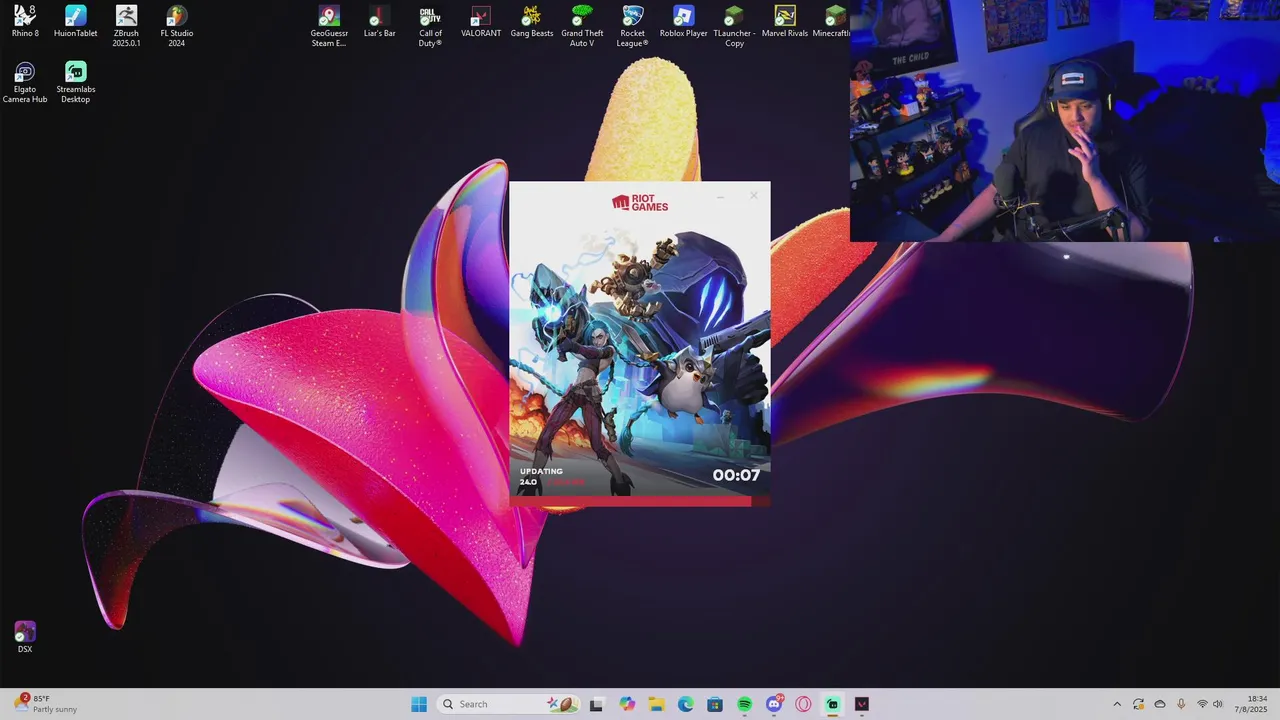Click the microphone tray icon
1280x720 pixels.
click(1181, 704)
